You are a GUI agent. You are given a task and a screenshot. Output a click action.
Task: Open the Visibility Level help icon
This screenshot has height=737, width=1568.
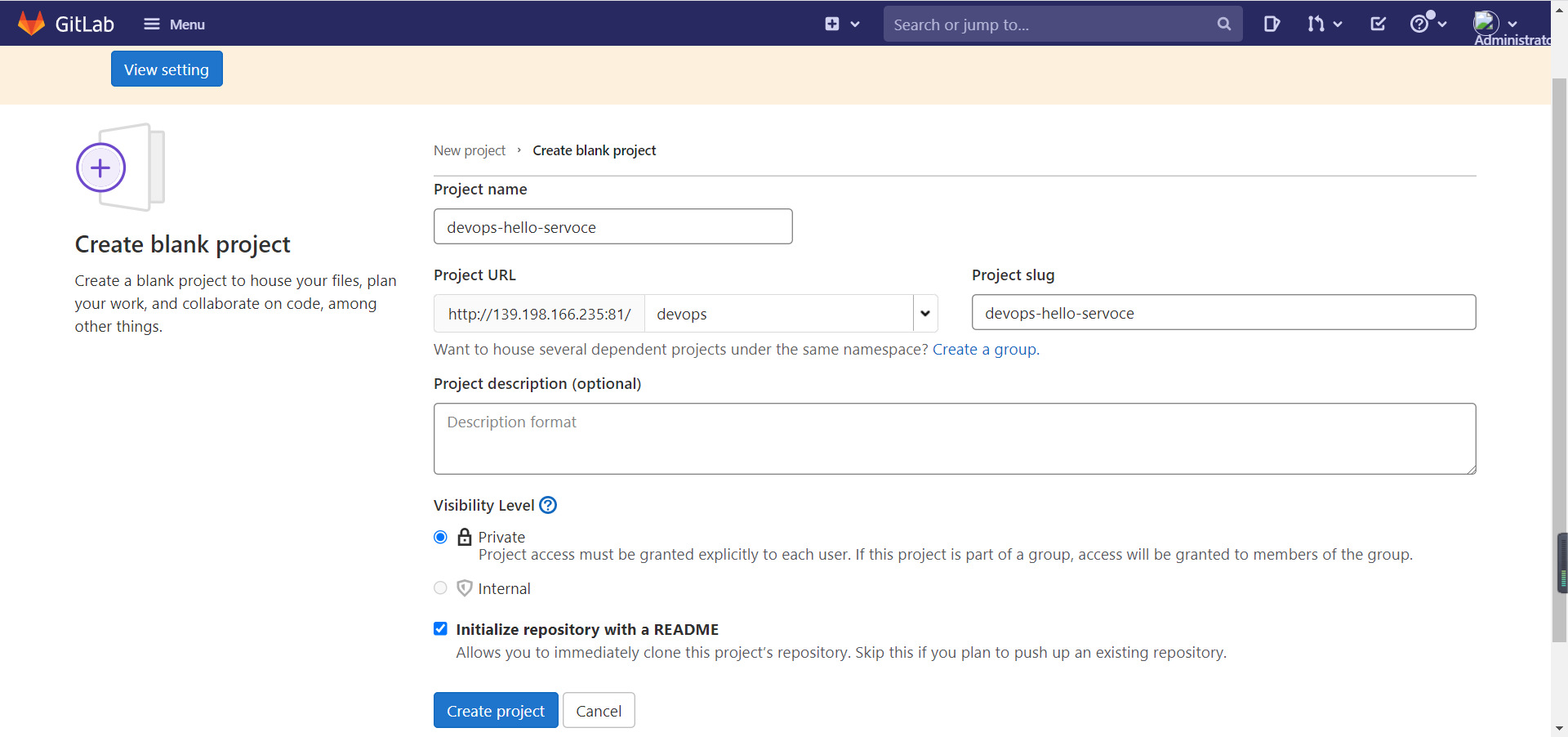point(549,505)
